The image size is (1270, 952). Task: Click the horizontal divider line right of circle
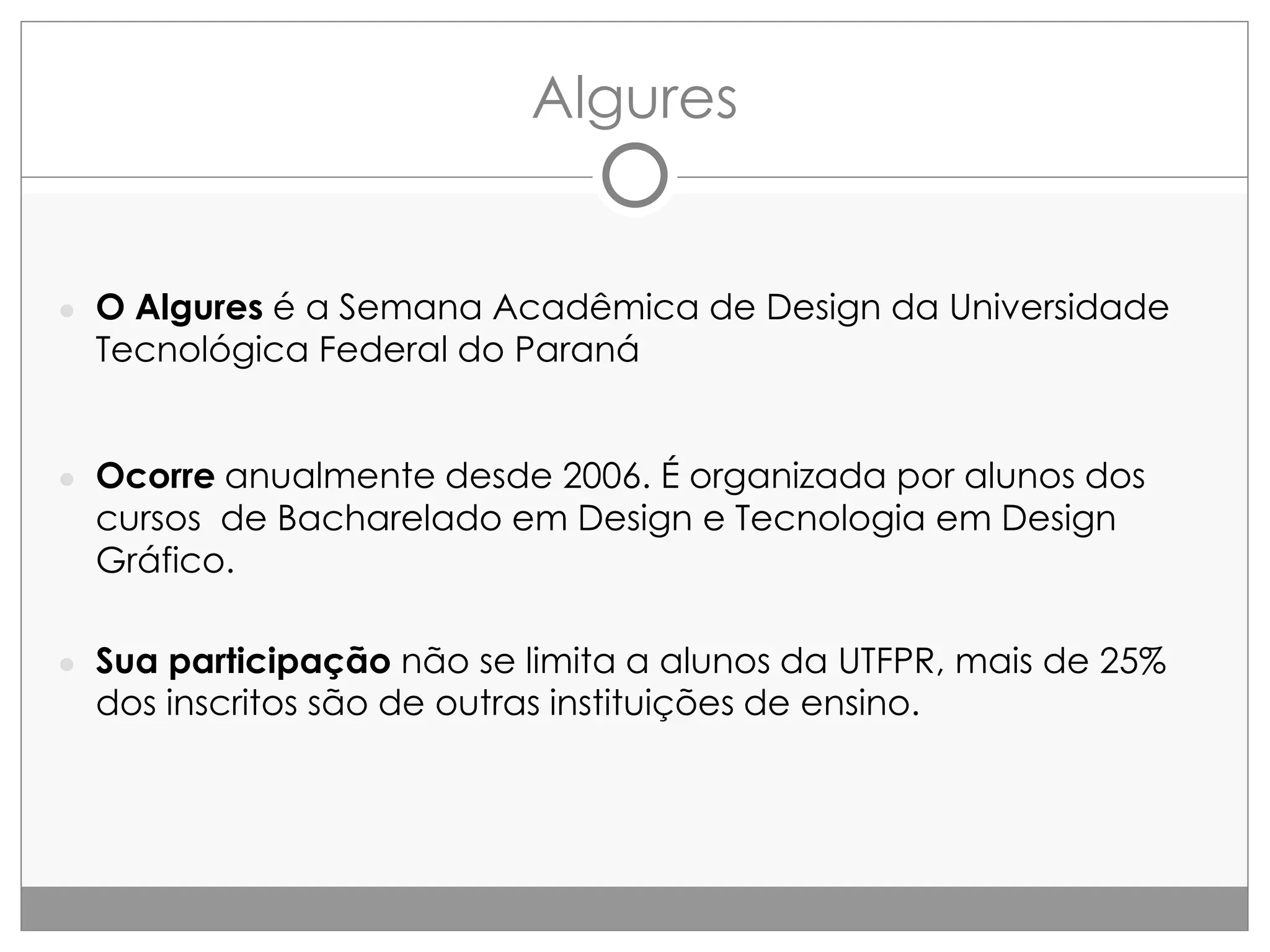[962, 177]
